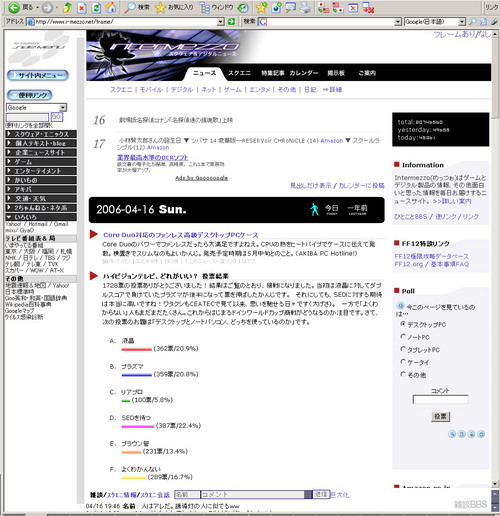Stop page loading with the red X icon

point(82,8)
